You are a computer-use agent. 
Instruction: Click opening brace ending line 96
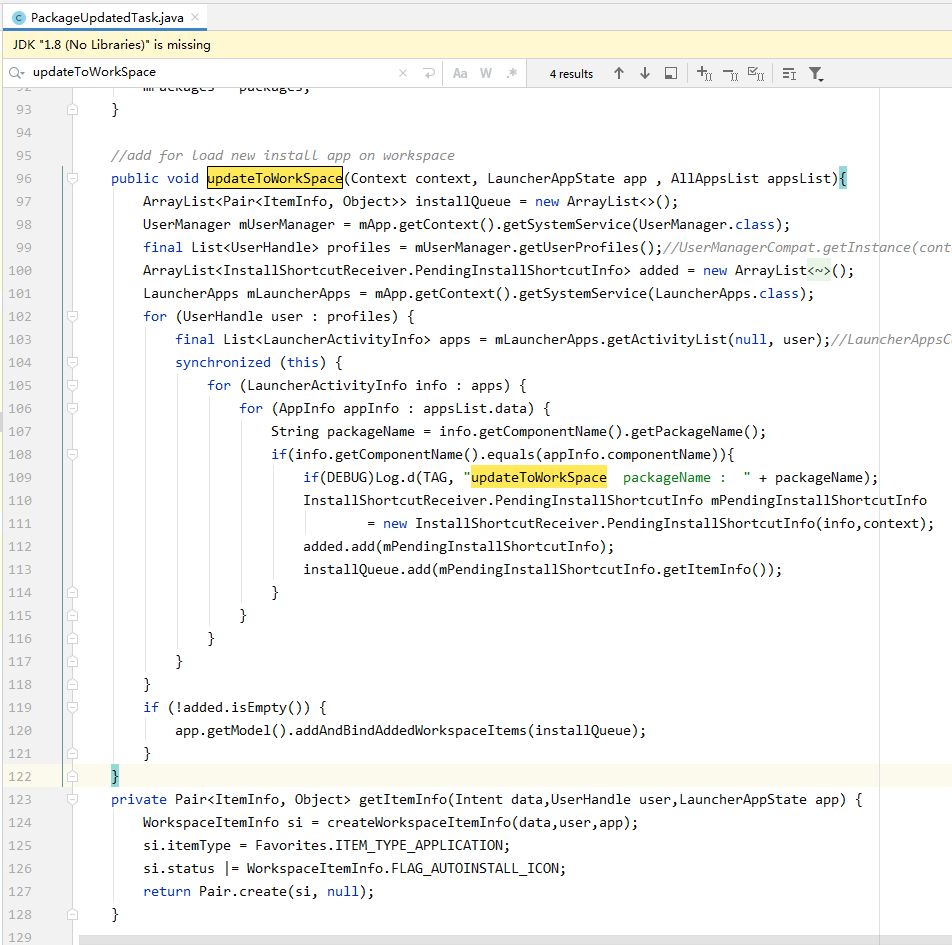[x=843, y=178]
